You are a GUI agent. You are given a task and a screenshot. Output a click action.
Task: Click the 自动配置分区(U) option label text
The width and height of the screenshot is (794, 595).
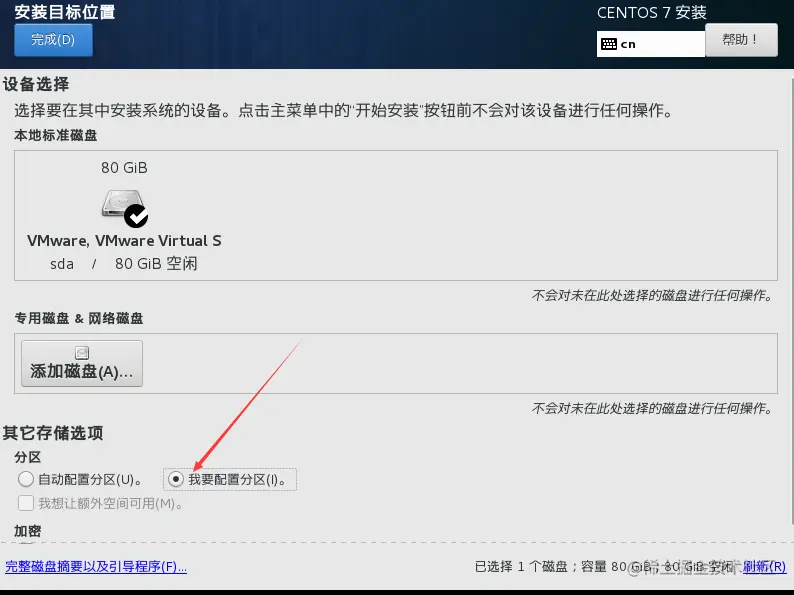pyautogui.click(x=91, y=480)
